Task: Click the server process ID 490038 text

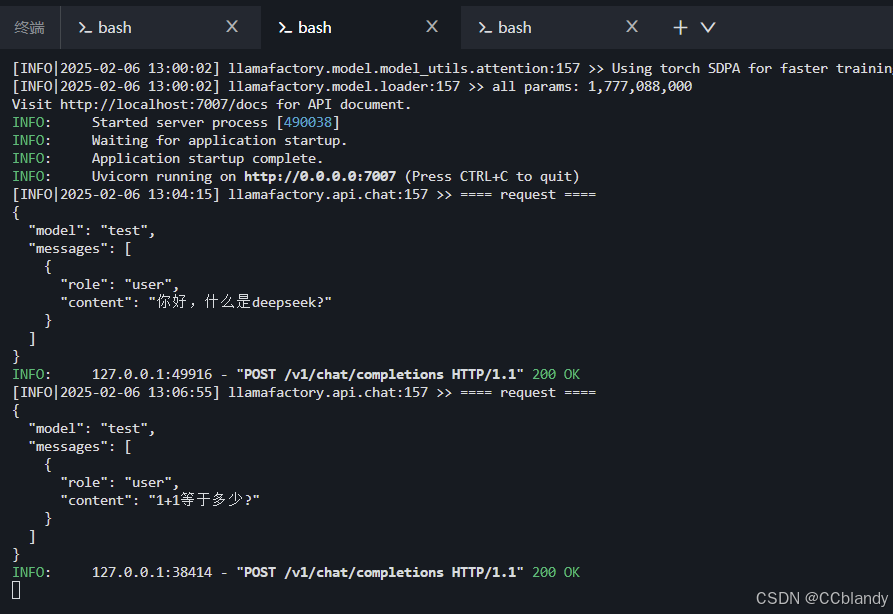Action: (307, 122)
